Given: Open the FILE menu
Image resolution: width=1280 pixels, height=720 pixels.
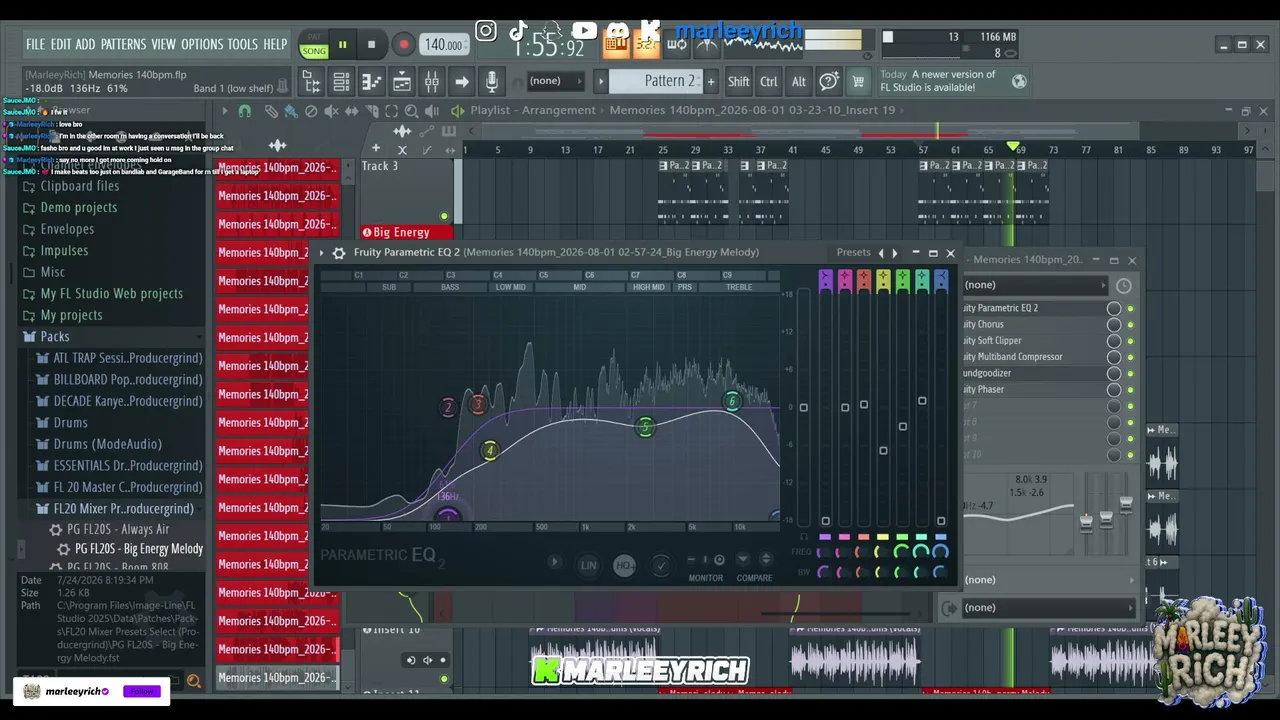Looking at the screenshot, I should (35, 45).
